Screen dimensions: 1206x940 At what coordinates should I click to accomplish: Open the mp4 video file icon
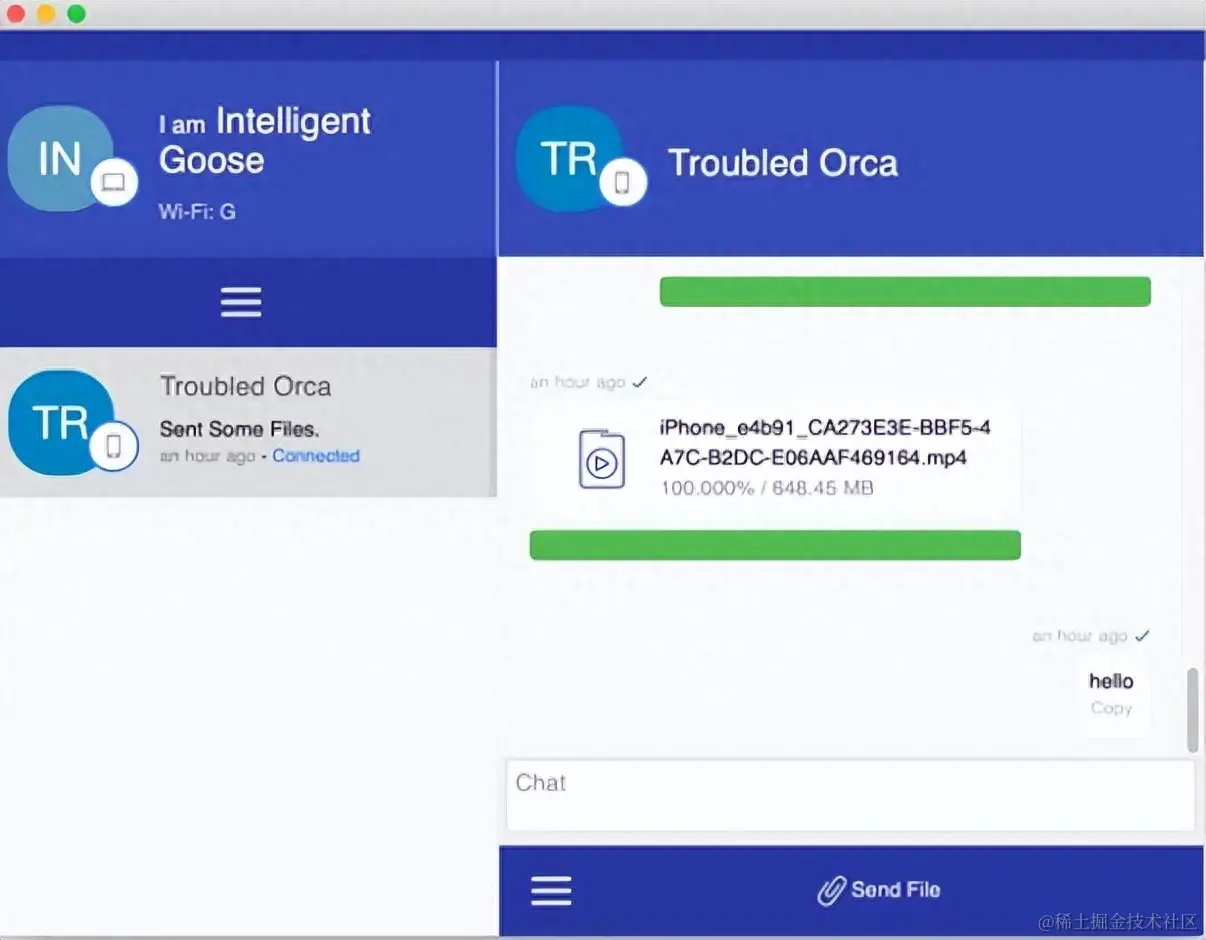(602, 459)
